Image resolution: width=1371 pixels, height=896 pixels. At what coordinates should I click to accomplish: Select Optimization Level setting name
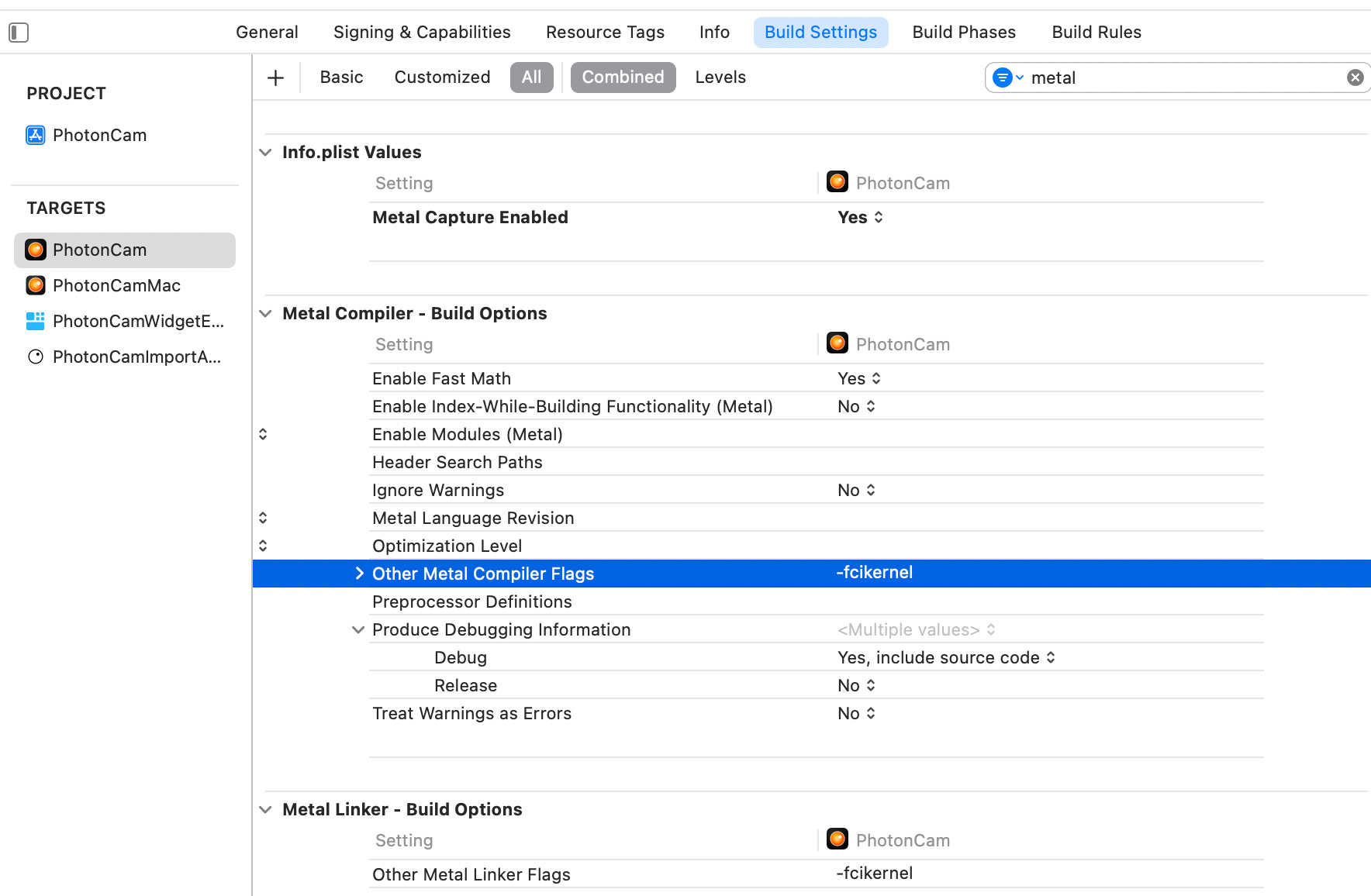click(447, 546)
